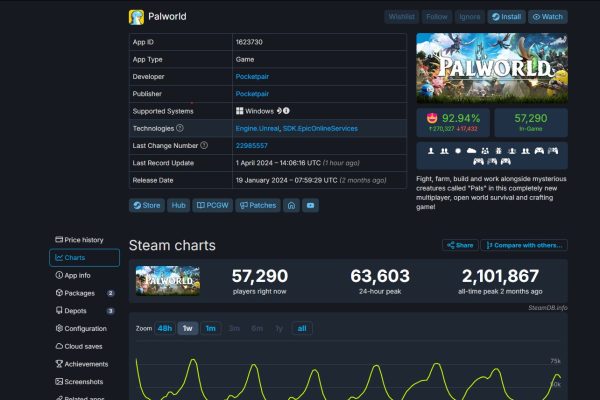Set chart zoom to 6m
The width and height of the screenshot is (600, 400).
click(257, 328)
